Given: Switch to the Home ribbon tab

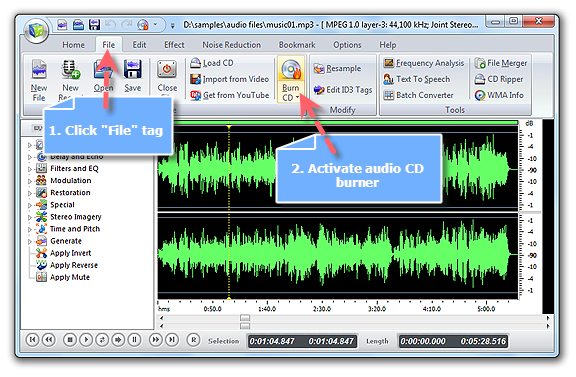Looking at the screenshot, I should pyautogui.click(x=73, y=45).
